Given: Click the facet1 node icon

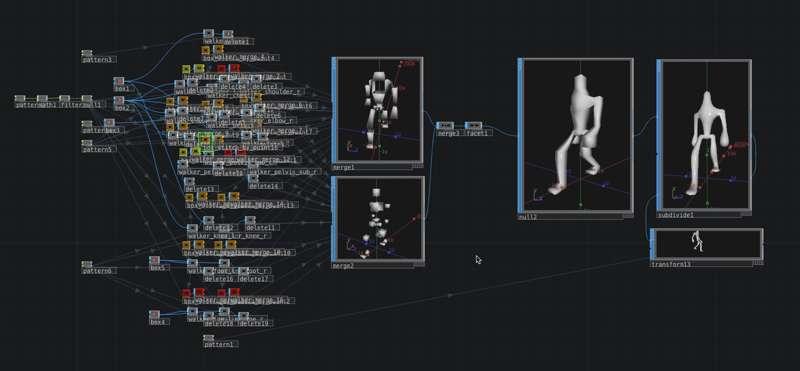Looking at the screenshot, I should pyautogui.click(x=473, y=126).
